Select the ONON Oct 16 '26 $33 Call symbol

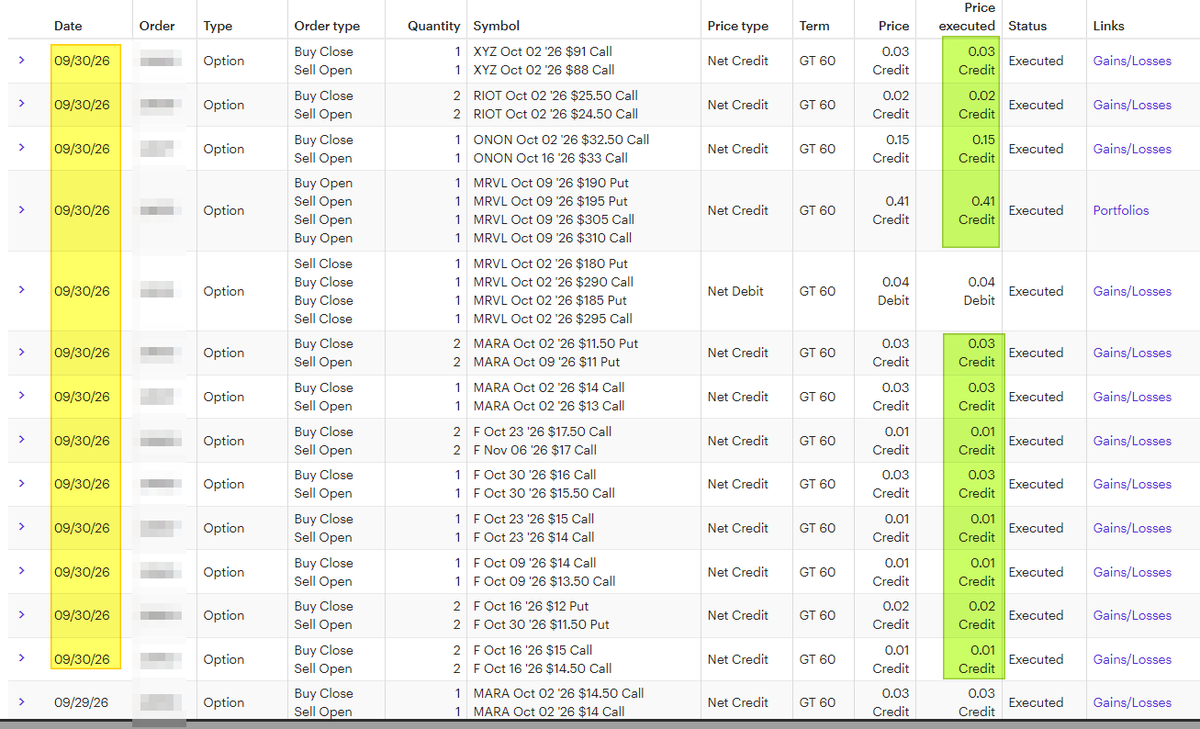[x=550, y=158]
